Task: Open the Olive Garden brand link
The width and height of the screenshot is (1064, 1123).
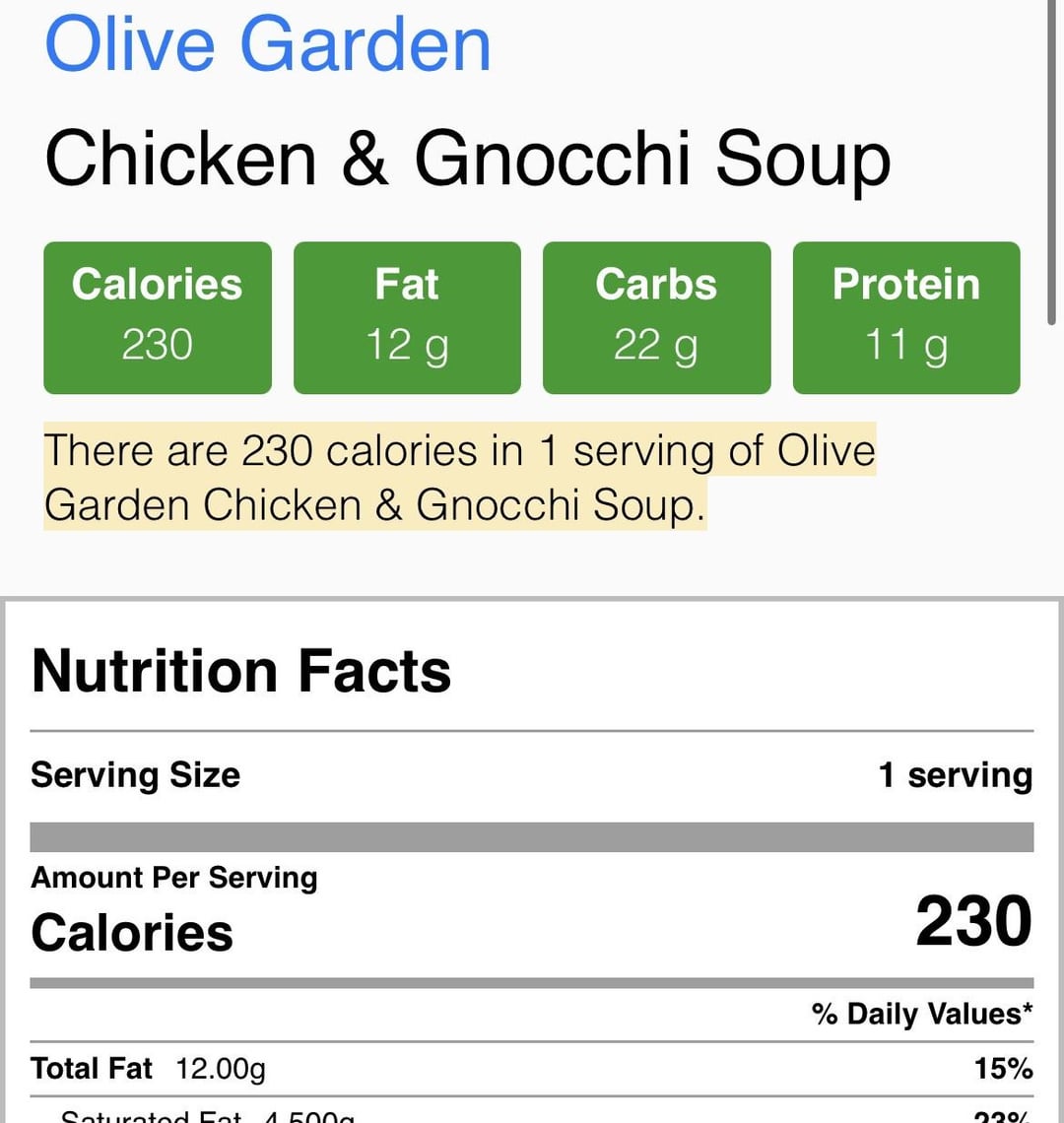Action: [x=268, y=44]
